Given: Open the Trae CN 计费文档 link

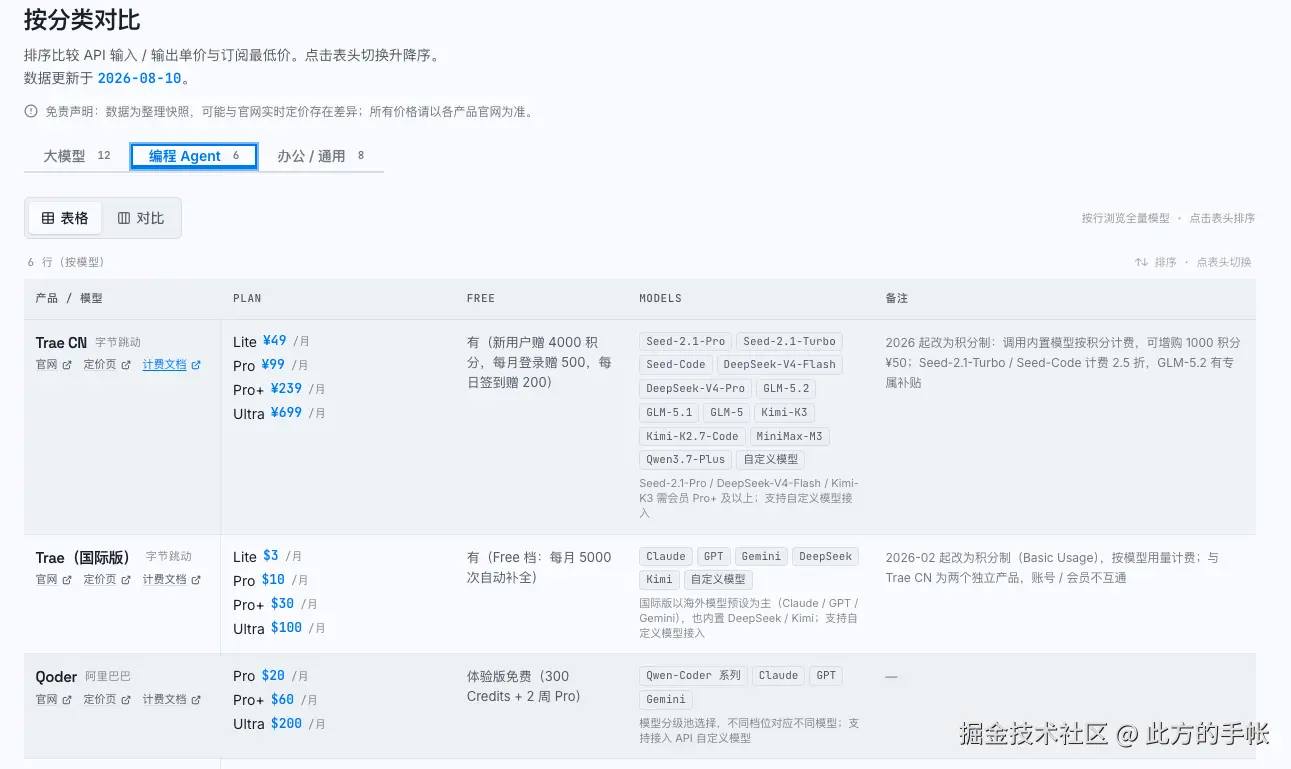Looking at the screenshot, I should (x=171, y=365).
